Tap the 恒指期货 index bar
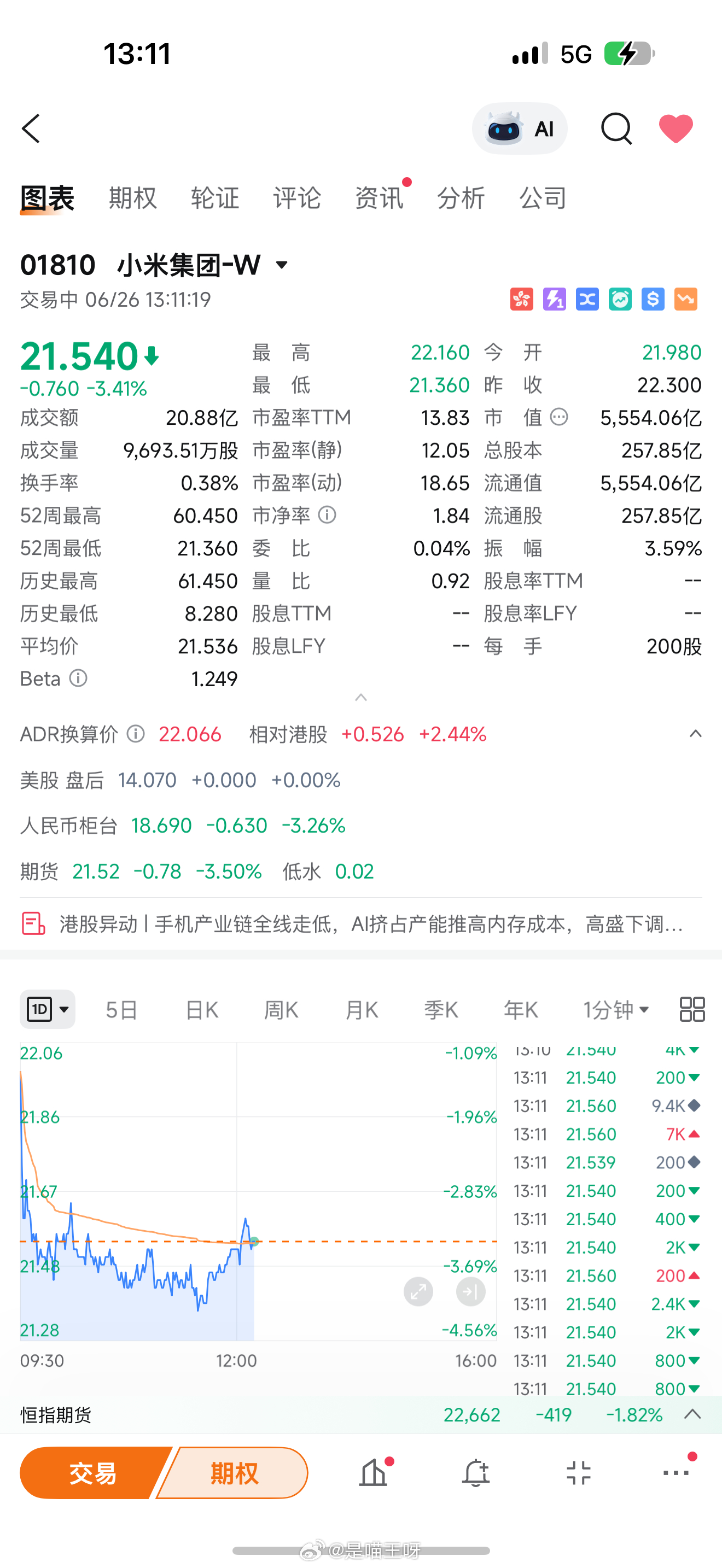The width and height of the screenshot is (722, 1568). click(361, 1414)
